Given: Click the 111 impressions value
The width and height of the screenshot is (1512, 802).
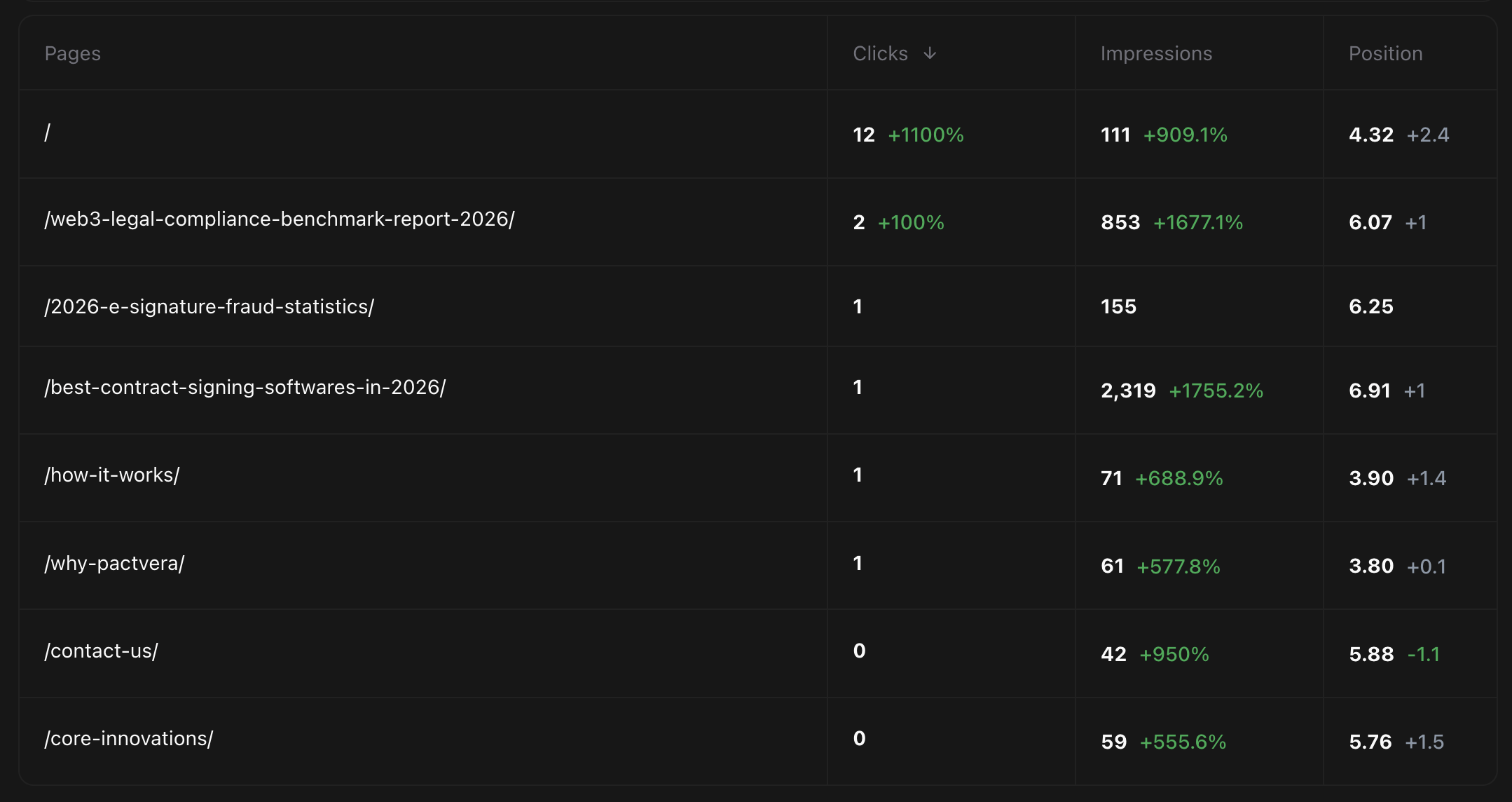Looking at the screenshot, I should click(1115, 135).
